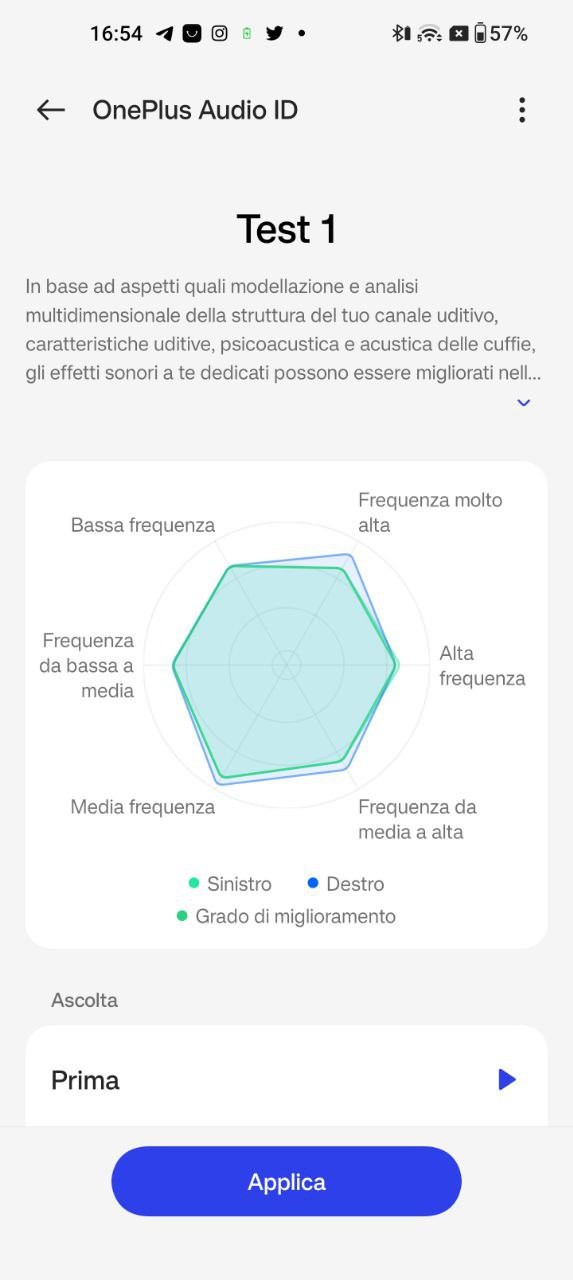573x1280 pixels.
Task: Tap the Grado di miglioramento legend dot
Action: (182, 916)
